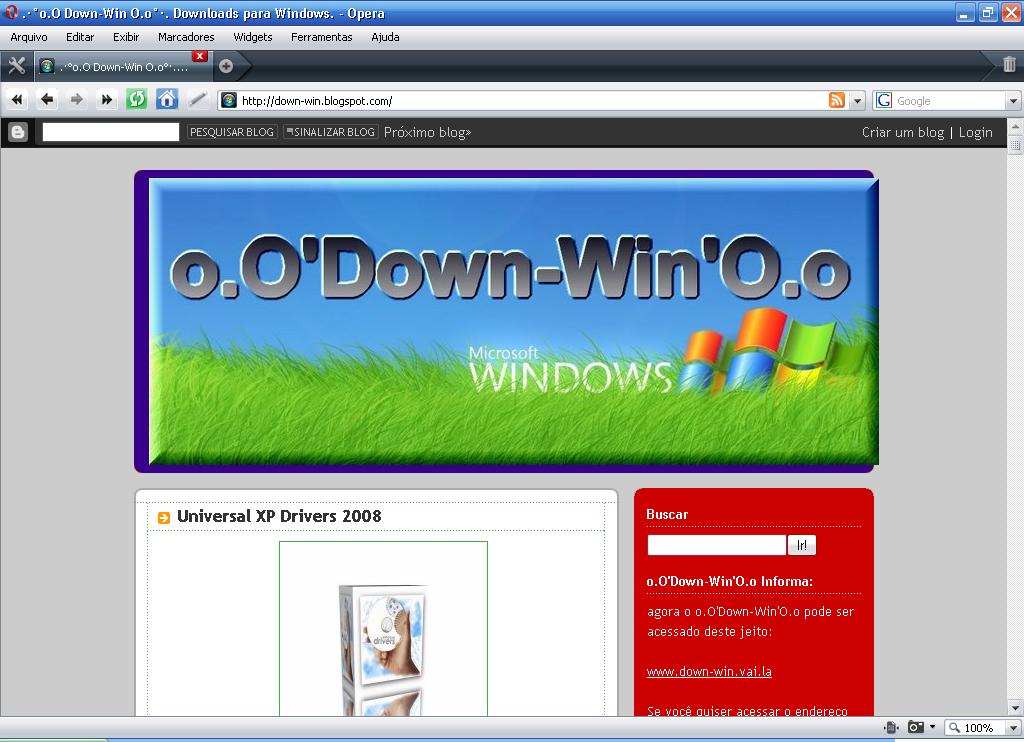The width and height of the screenshot is (1024, 742).
Task: Click the Buscar search input field
Action: point(716,545)
